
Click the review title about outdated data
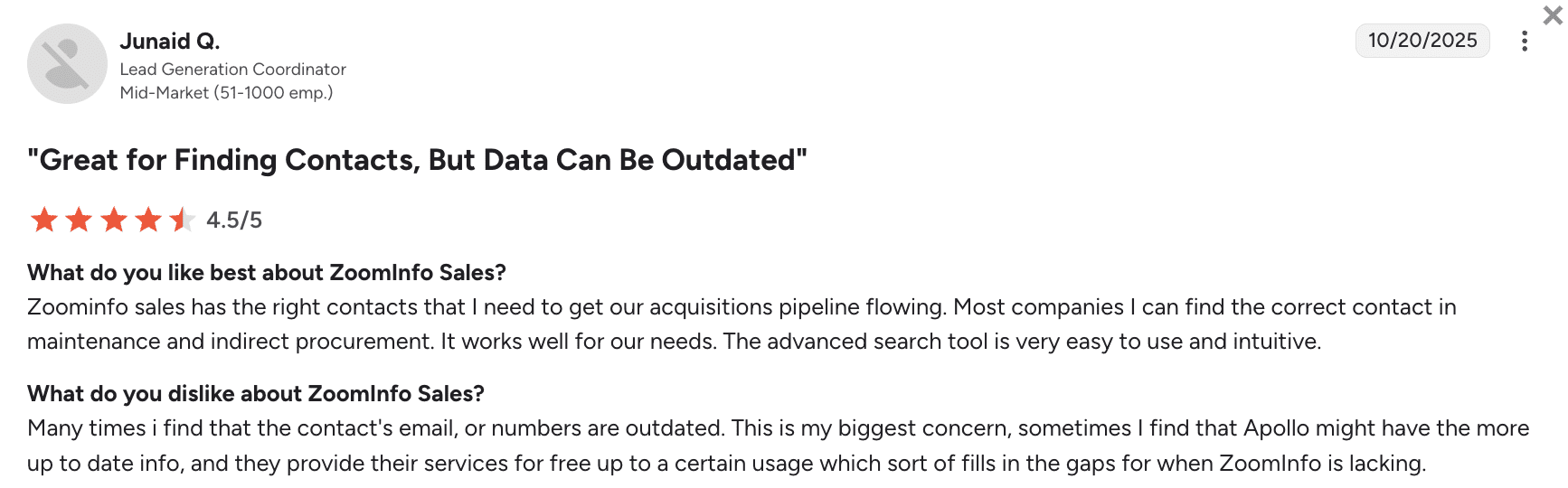tap(417, 160)
